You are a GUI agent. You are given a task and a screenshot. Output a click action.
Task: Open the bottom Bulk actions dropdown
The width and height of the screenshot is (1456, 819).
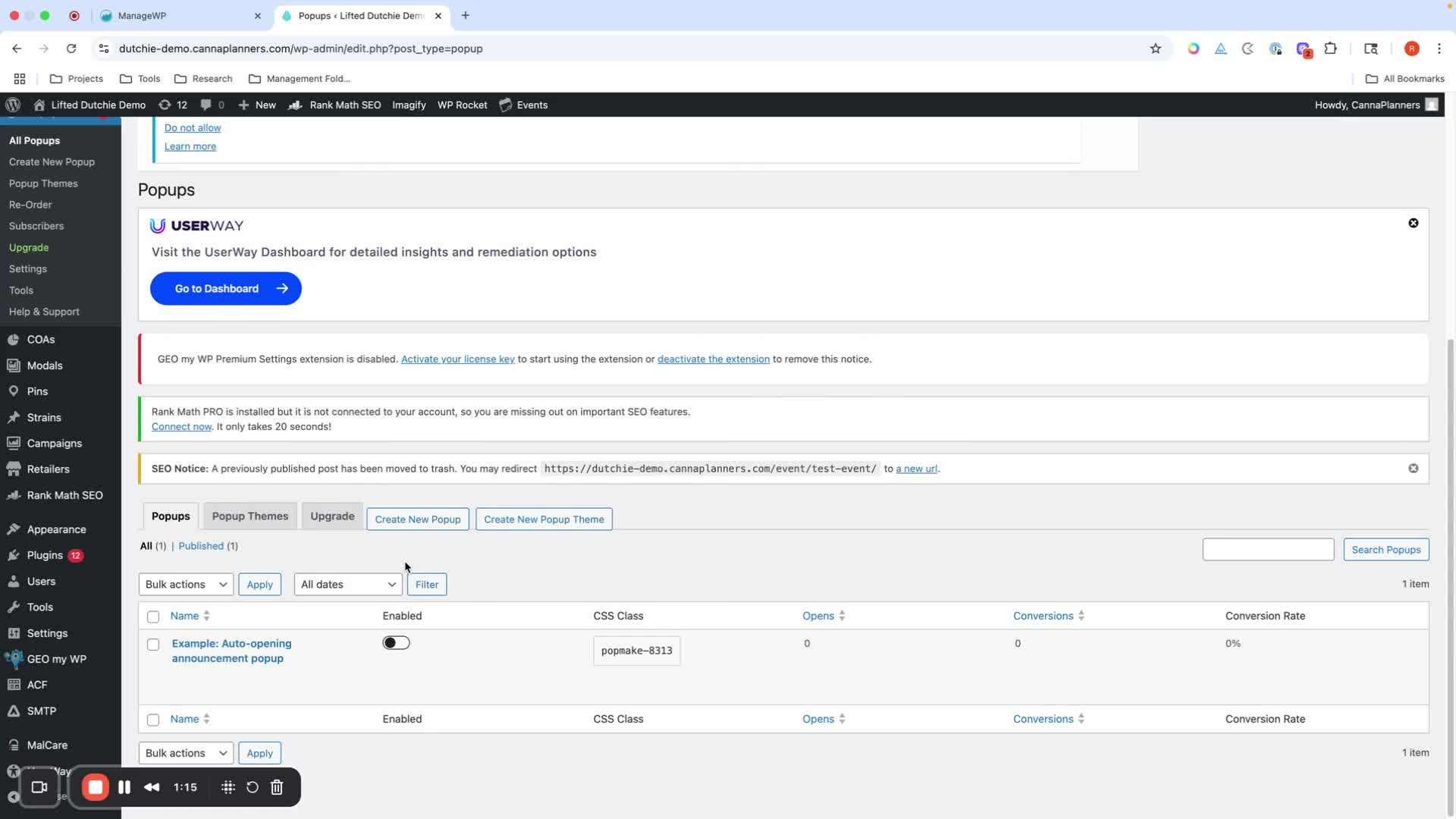pos(186,753)
